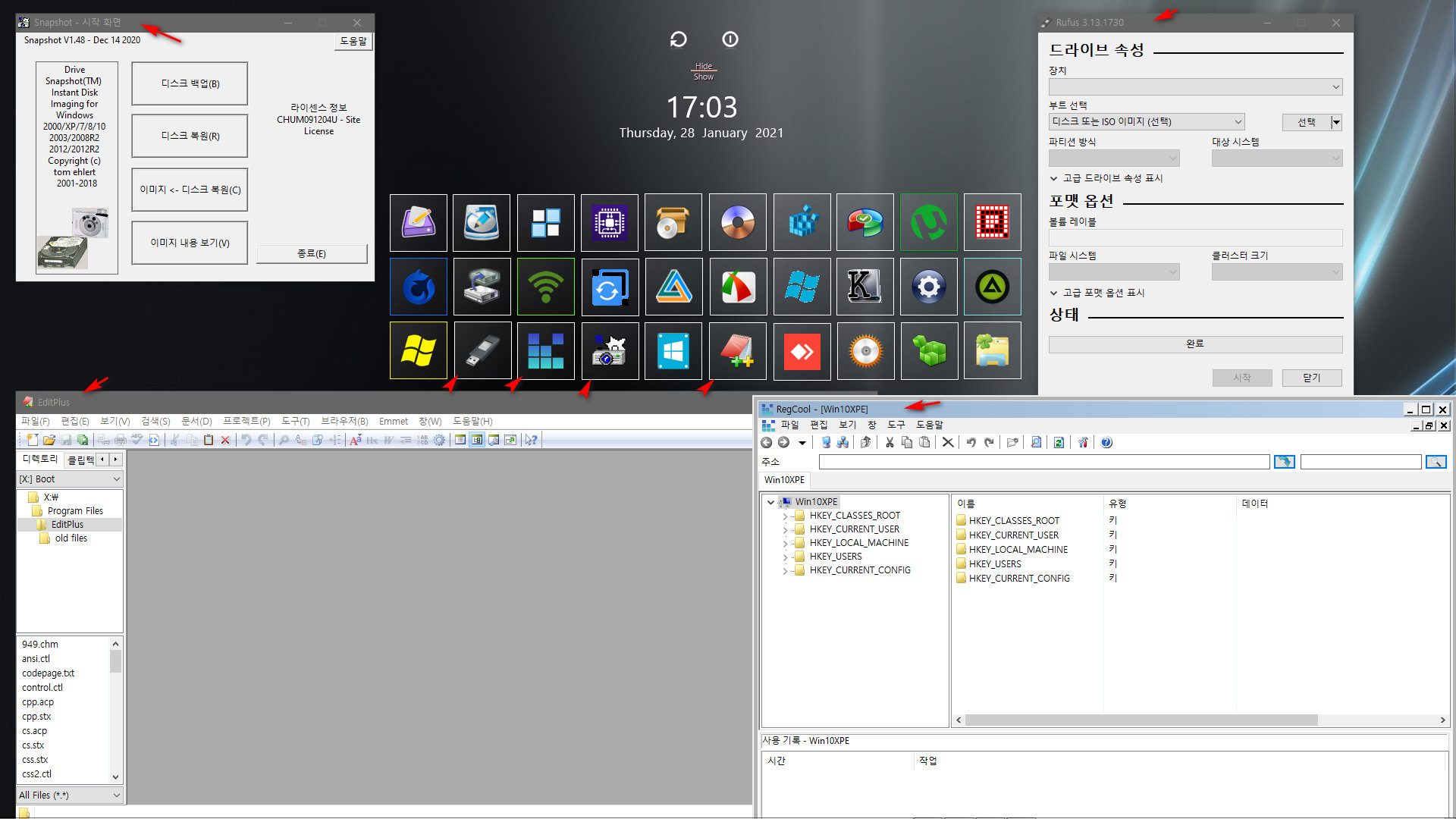The height and width of the screenshot is (819, 1456).
Task: Open the Rufus boot selection dropdown
Action: coord(1147,122)
